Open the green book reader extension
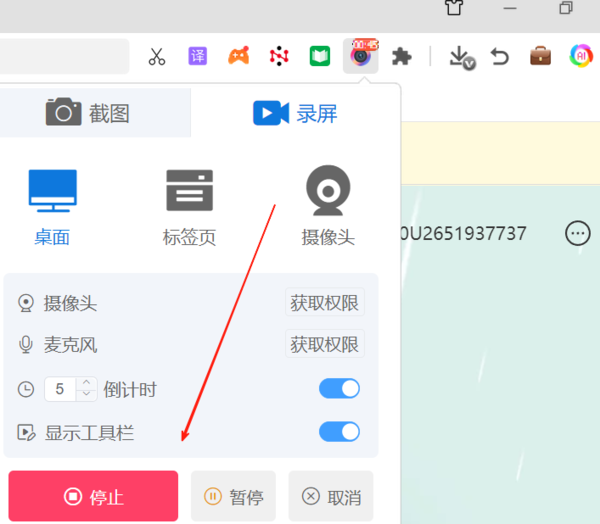Image resolution: width=600 pixels, height=524 pixels. coord(320,56)
